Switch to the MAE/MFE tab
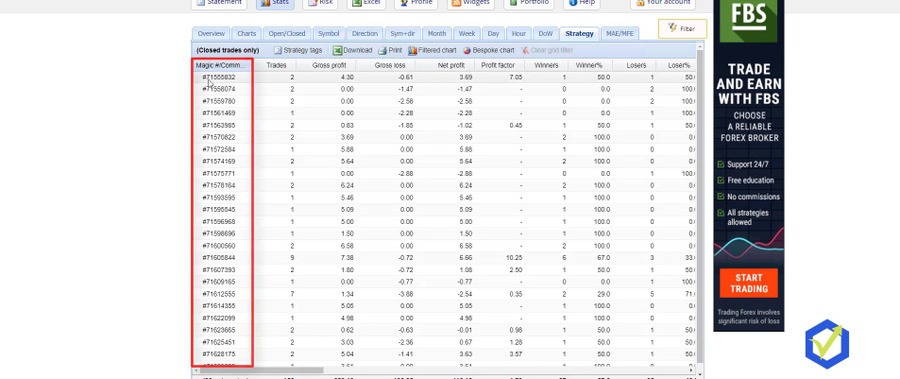 coord(620,34)
